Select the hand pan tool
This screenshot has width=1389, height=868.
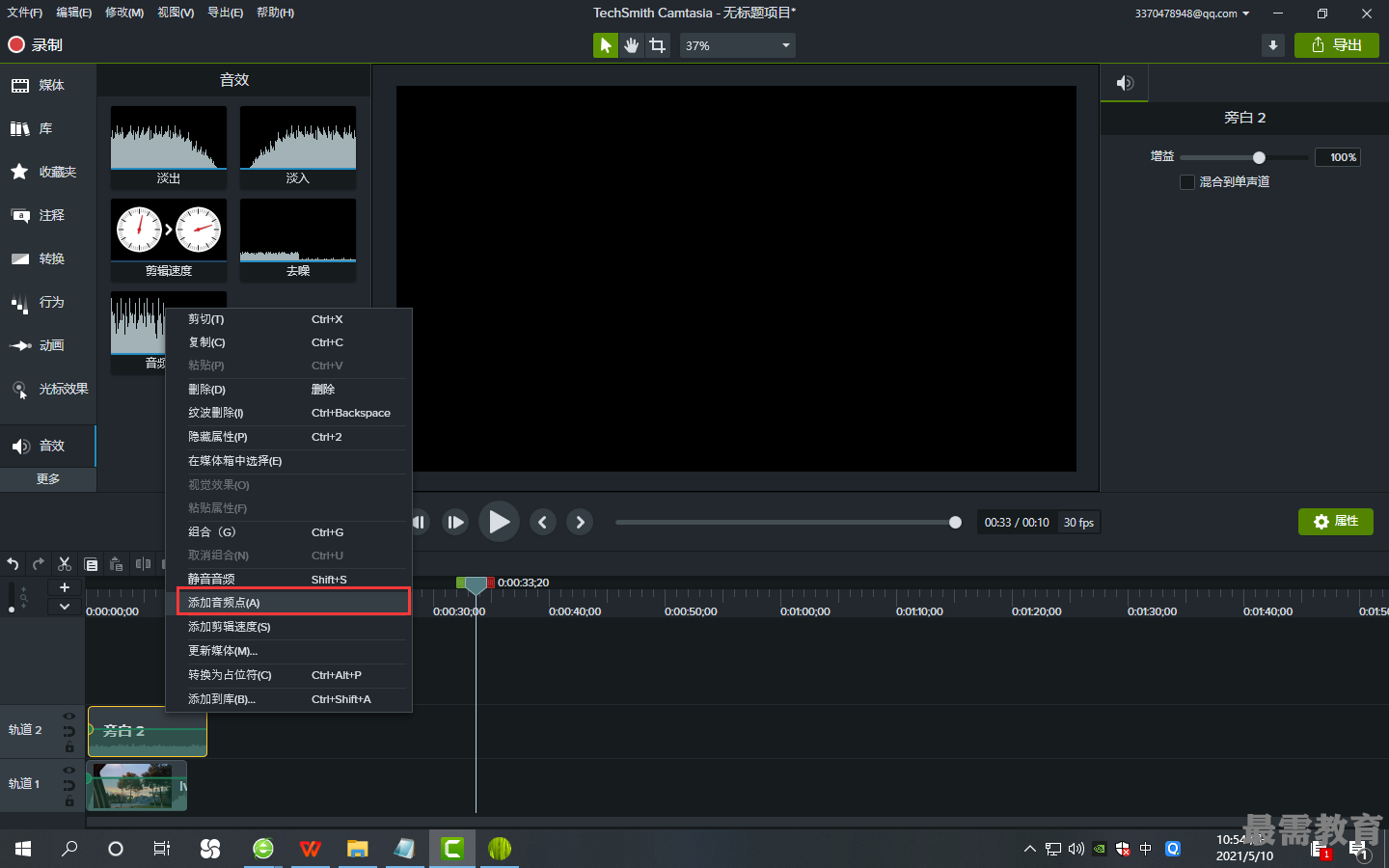[632, 45]
